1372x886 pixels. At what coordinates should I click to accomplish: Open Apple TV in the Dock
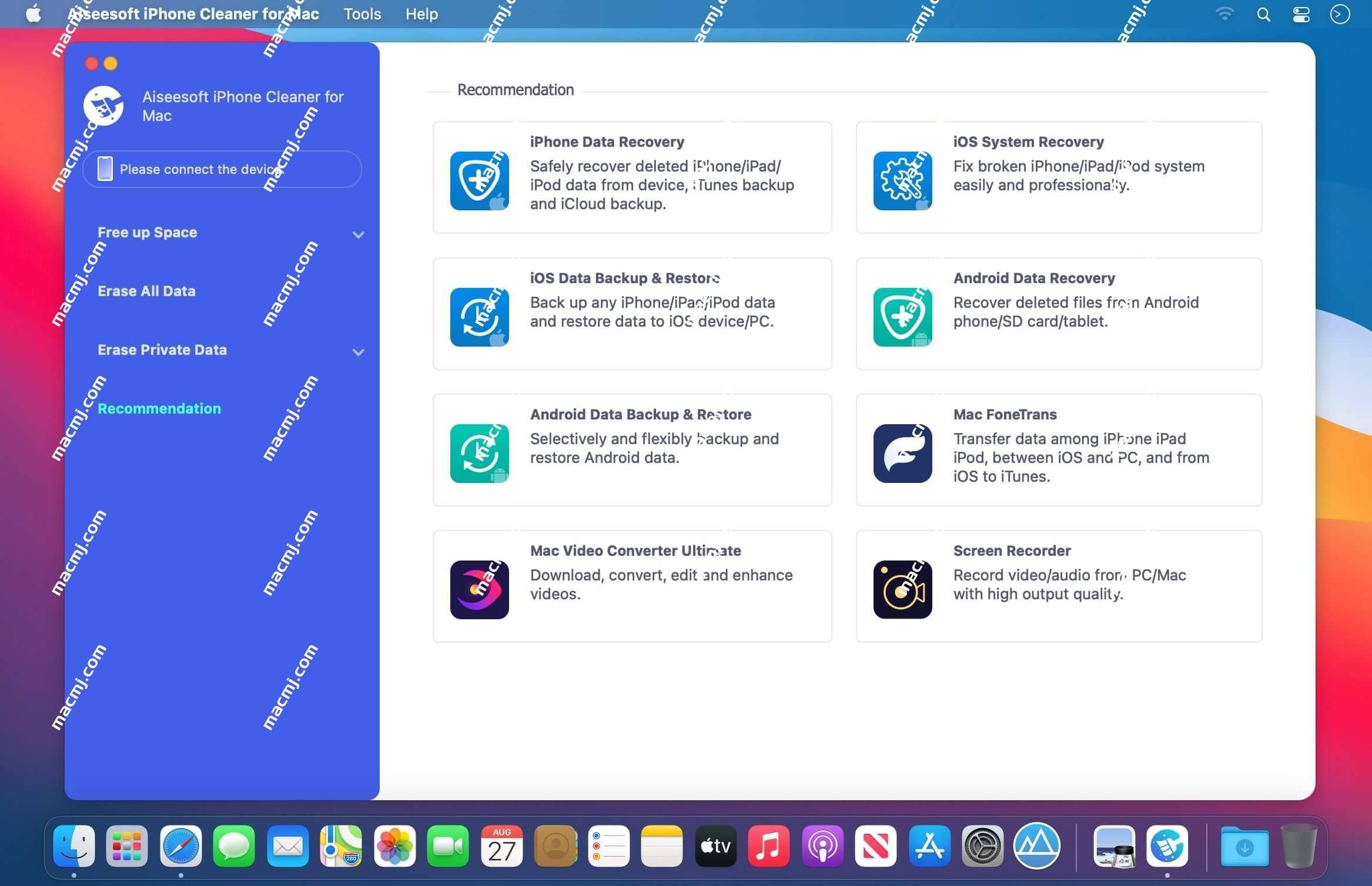click(715, 846)
